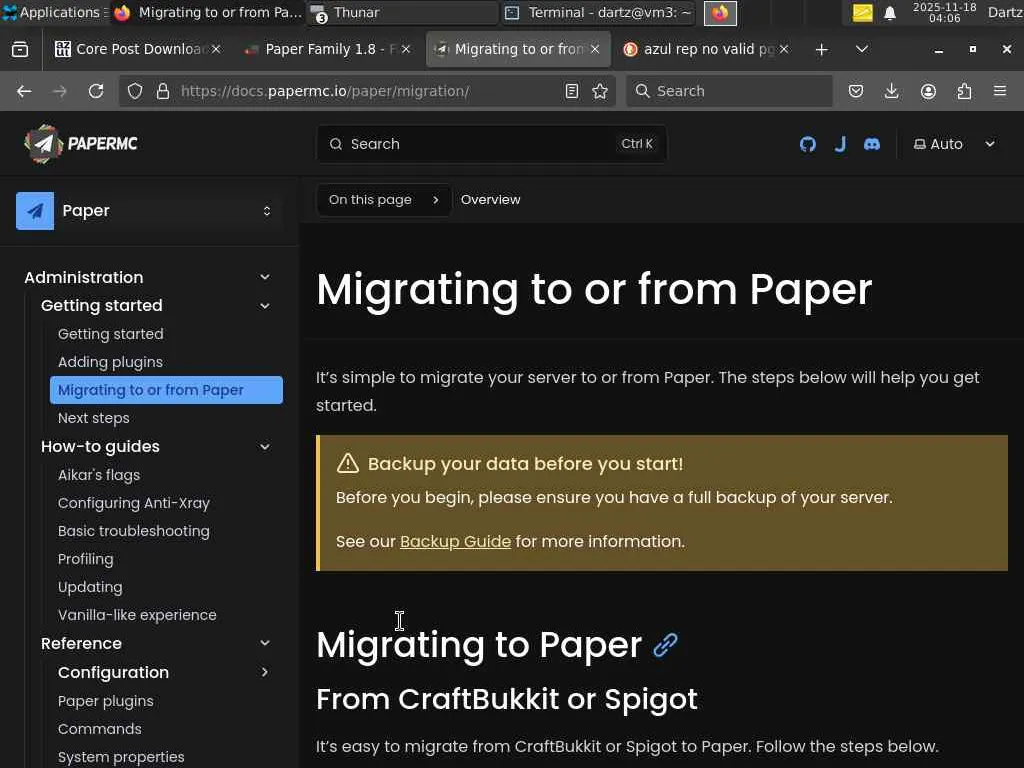The width and height of the screenshot is (1024, 768).
Task: Open Paper plugins reference page
Action: pos(106,701)
